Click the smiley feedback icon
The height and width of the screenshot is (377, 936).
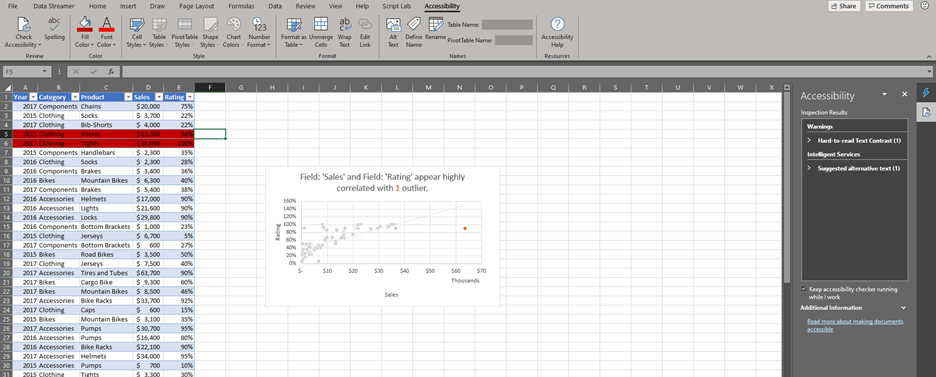click(926, 6)
